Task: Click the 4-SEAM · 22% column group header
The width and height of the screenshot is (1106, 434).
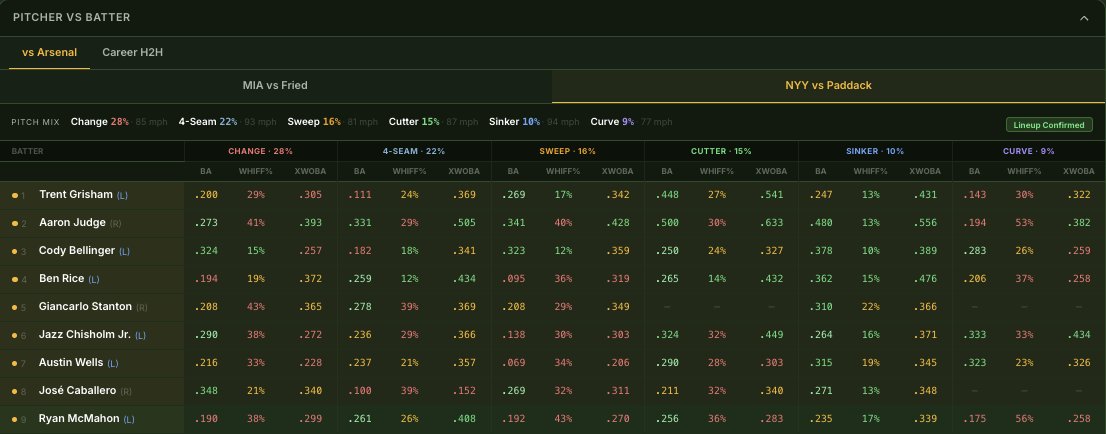Action: (x=414, y=151)
